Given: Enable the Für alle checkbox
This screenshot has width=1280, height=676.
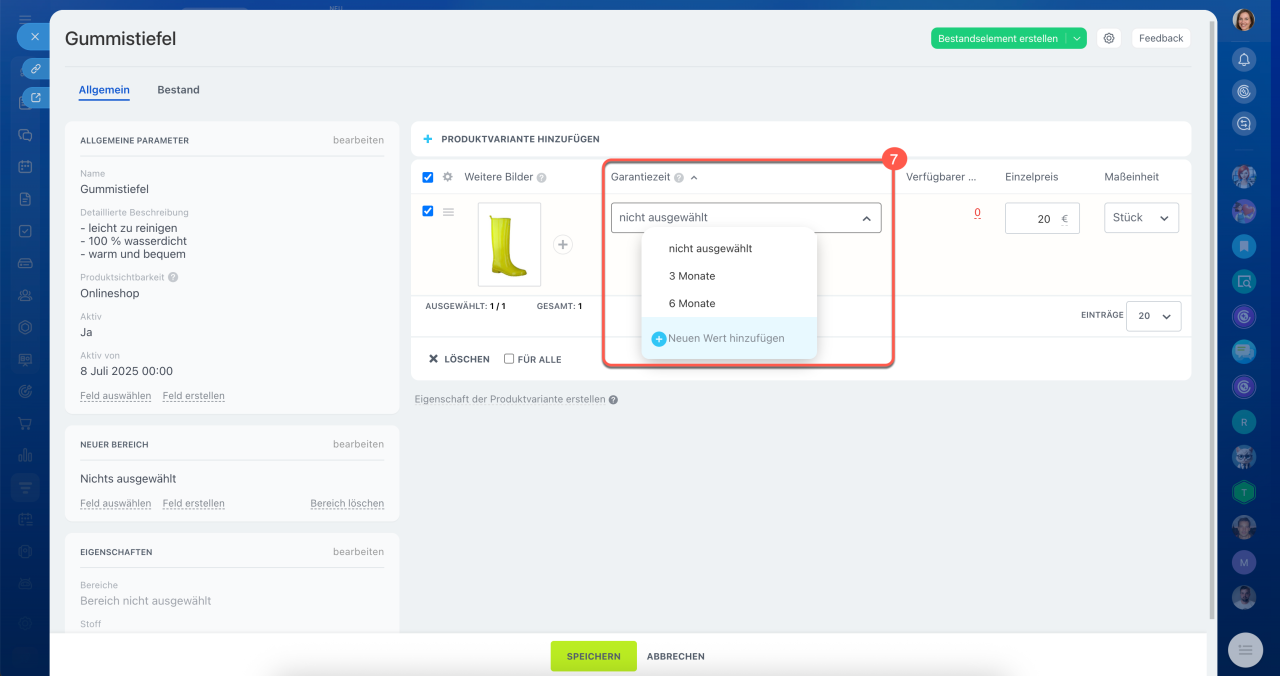Looking at the screenshot, I should (x=509, y=359).
